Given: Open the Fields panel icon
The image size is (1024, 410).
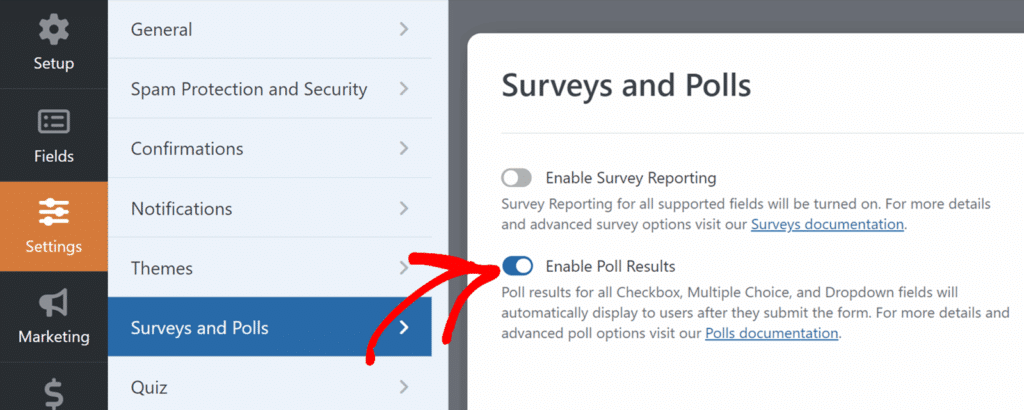Looking at the screenshot, I should tap(53, 123).
